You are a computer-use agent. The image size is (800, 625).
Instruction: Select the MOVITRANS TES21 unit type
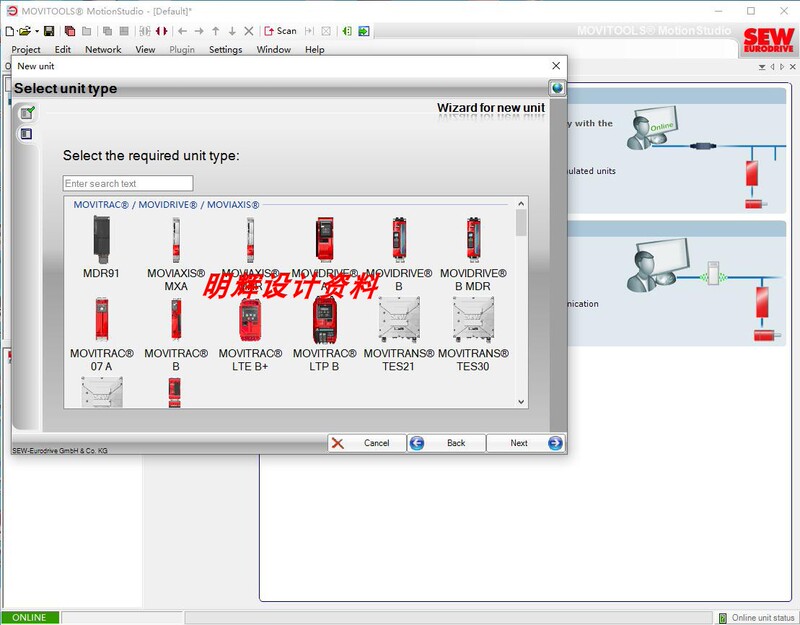(399, 335)
